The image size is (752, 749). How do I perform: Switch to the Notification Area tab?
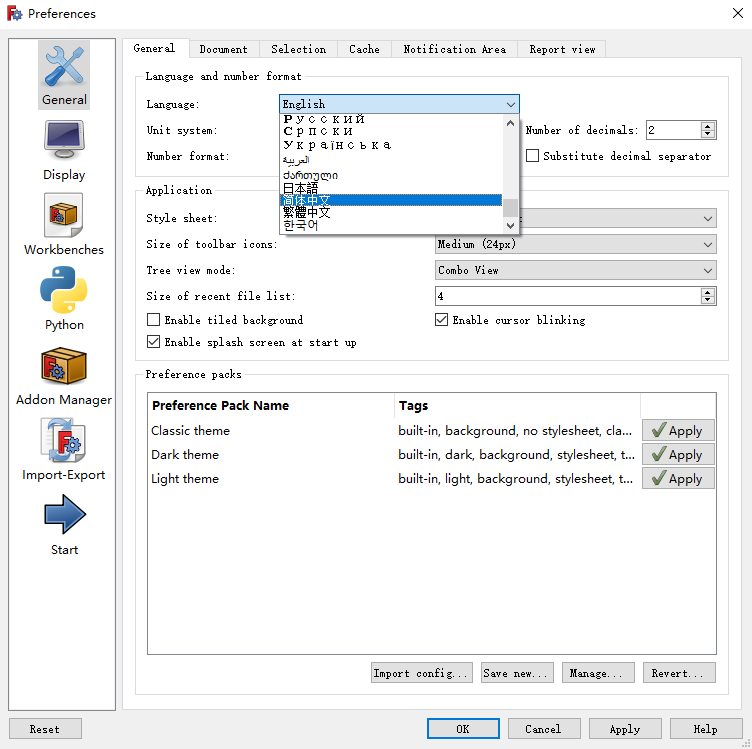point(454,49)
